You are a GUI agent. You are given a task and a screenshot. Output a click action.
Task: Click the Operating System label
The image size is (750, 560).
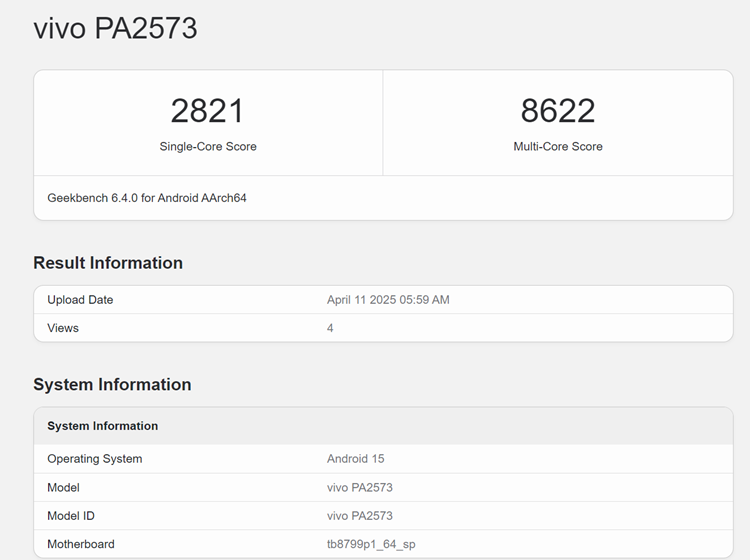tap(95, 459)
